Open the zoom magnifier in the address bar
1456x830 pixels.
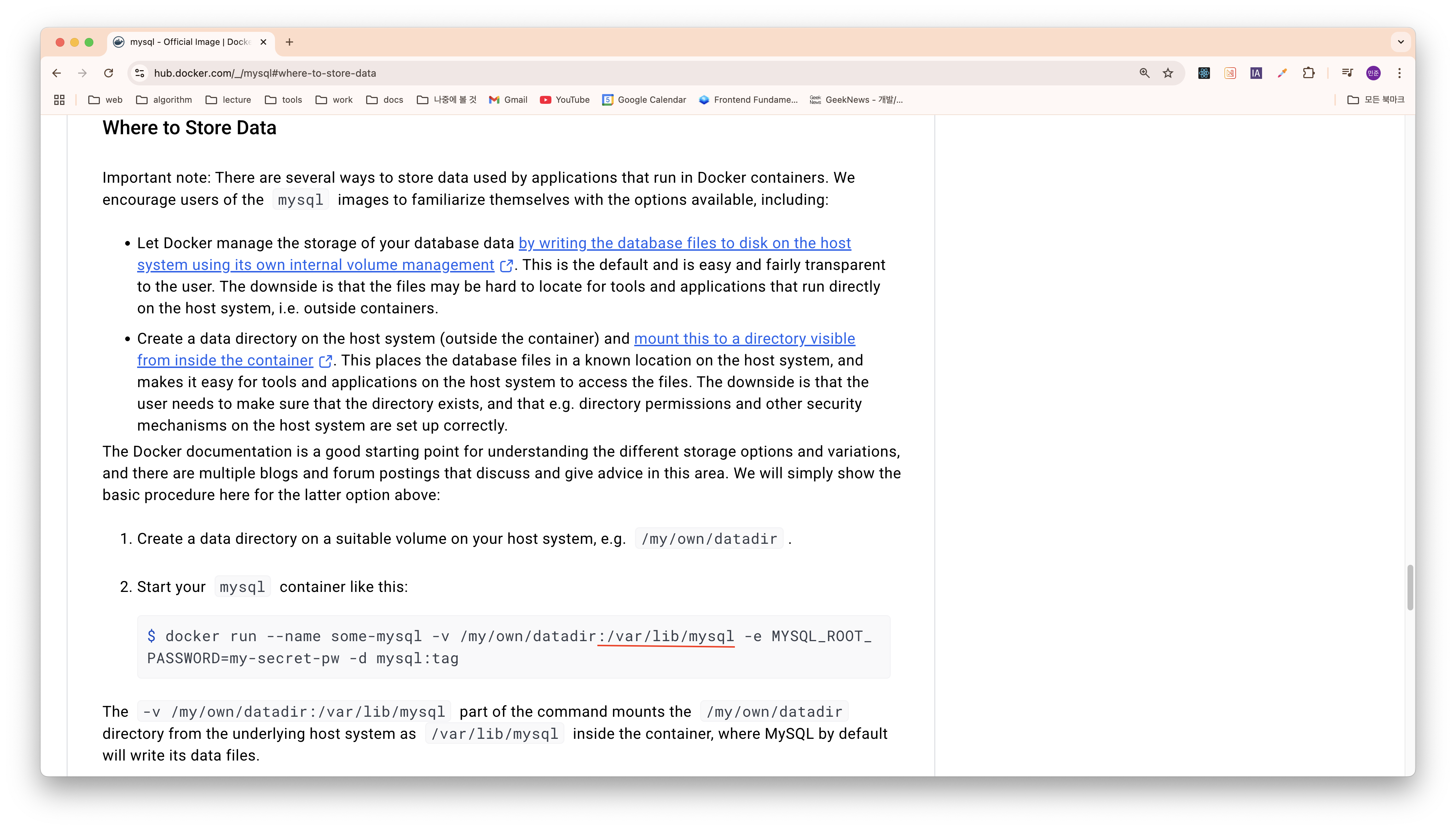tap(1144, 73)
